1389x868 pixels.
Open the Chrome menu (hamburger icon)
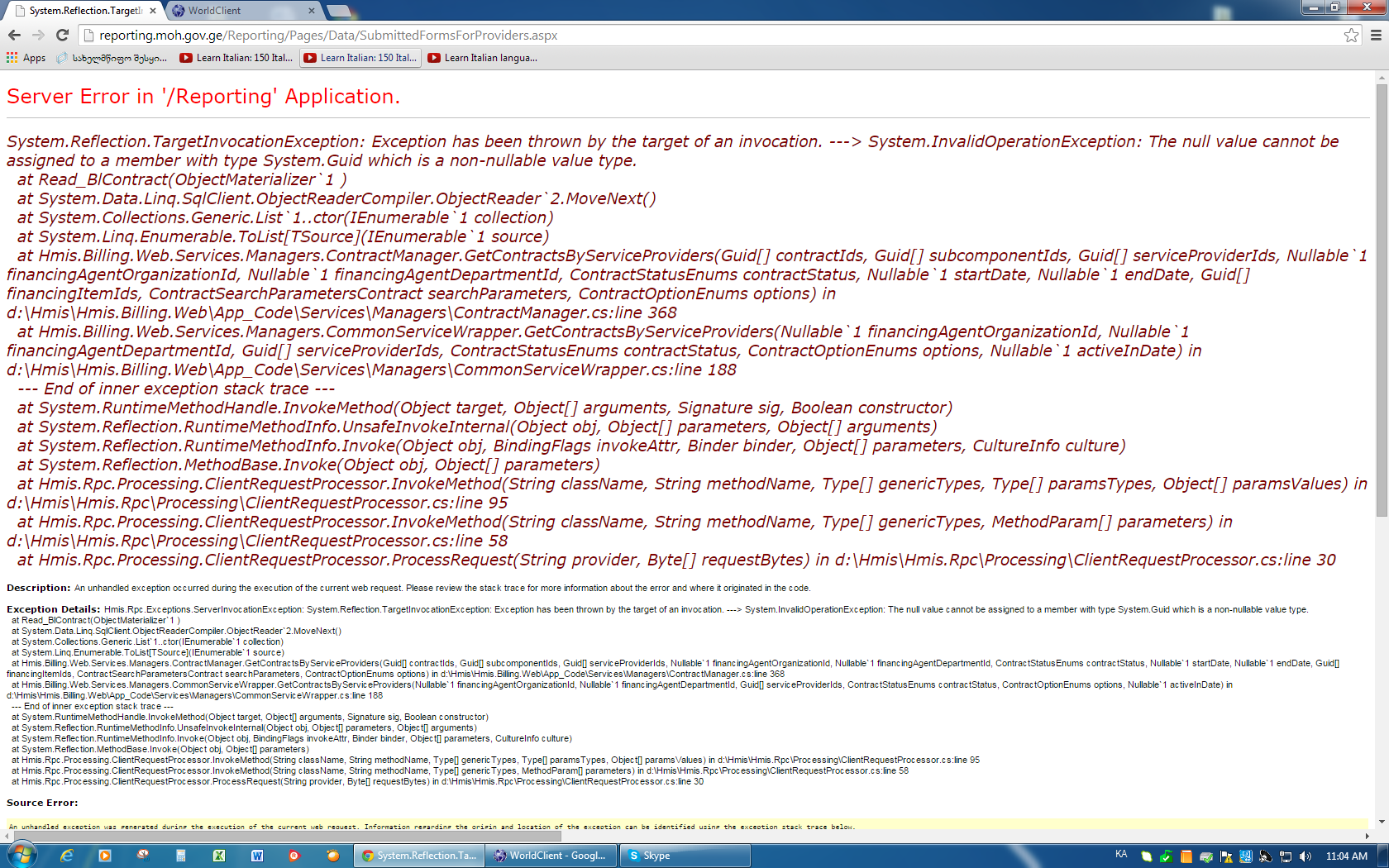(x=1376, y=35)
